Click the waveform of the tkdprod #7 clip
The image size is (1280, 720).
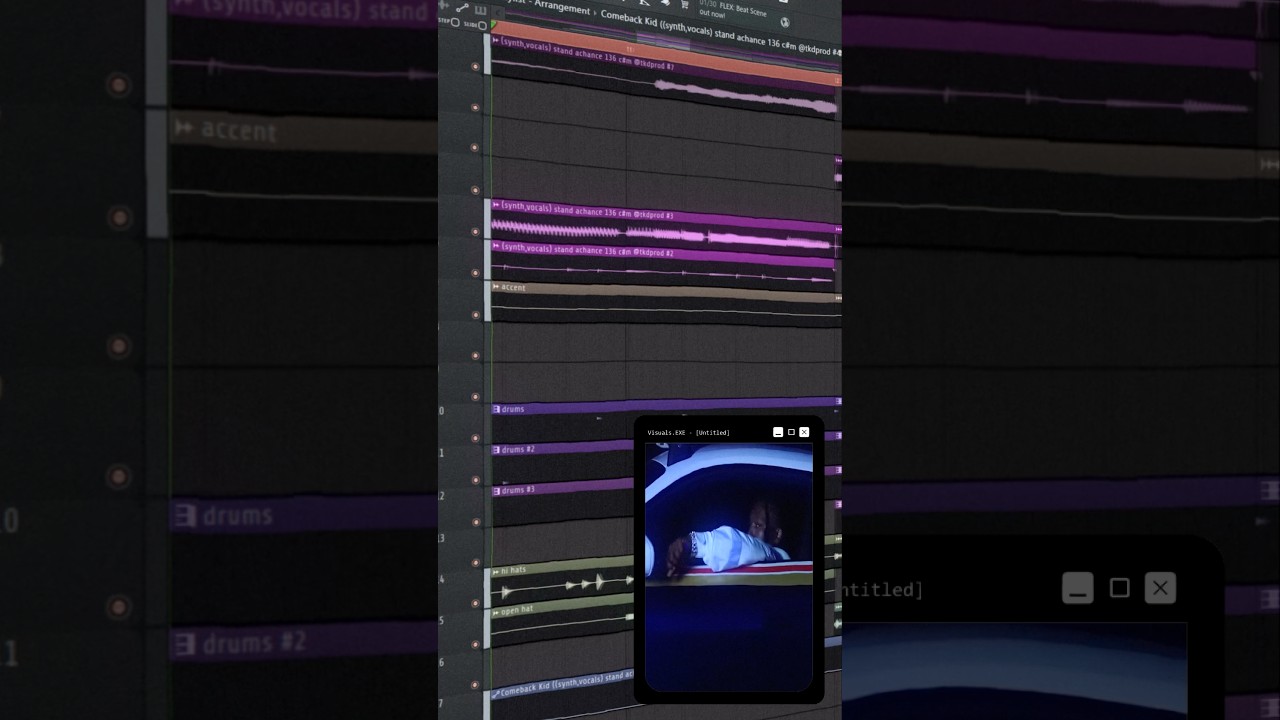[745, 96]
